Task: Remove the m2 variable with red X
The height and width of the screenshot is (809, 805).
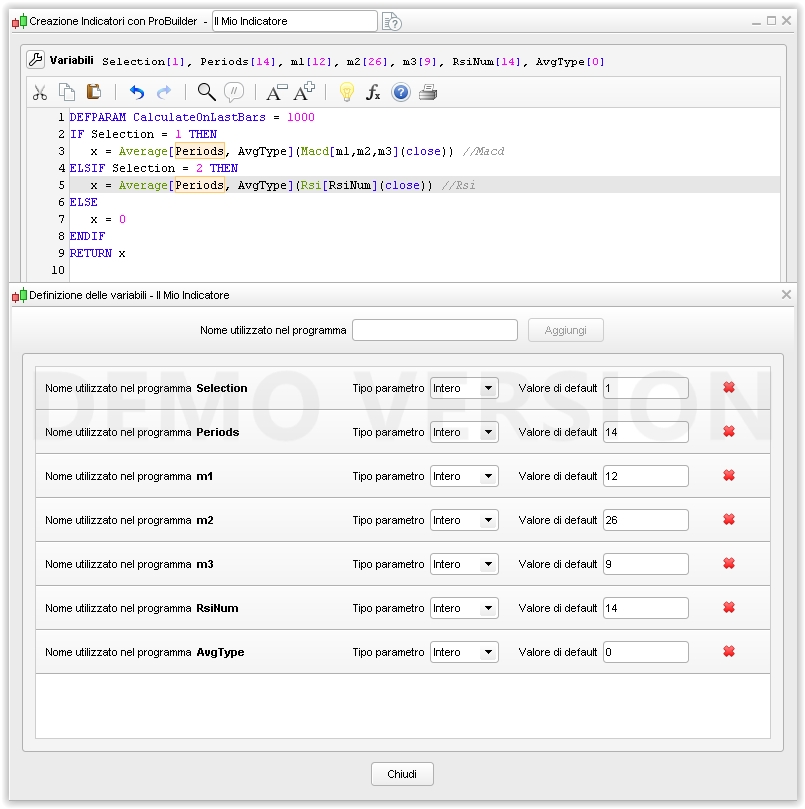Action: point(729,520)
